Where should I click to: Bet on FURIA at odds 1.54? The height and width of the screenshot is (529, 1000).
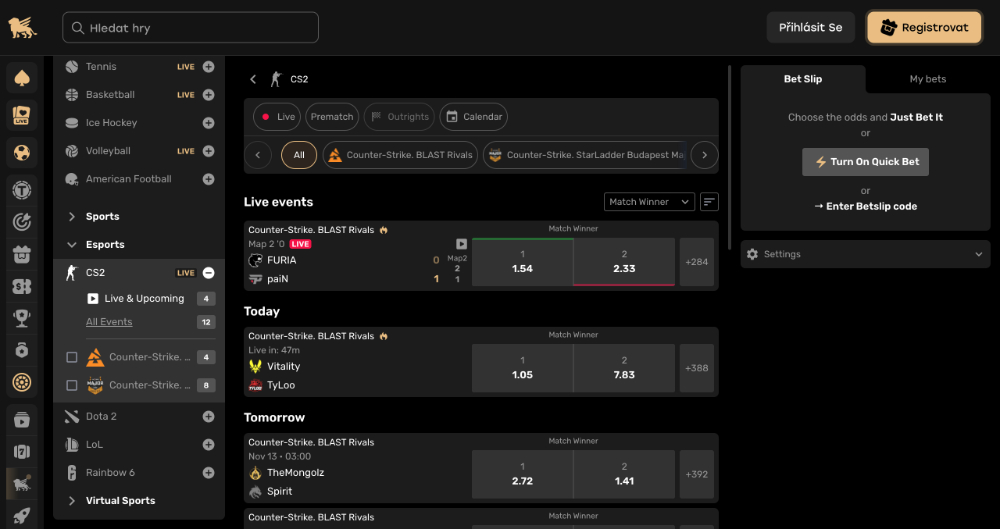pyautogui.click(x=522, y=262)
